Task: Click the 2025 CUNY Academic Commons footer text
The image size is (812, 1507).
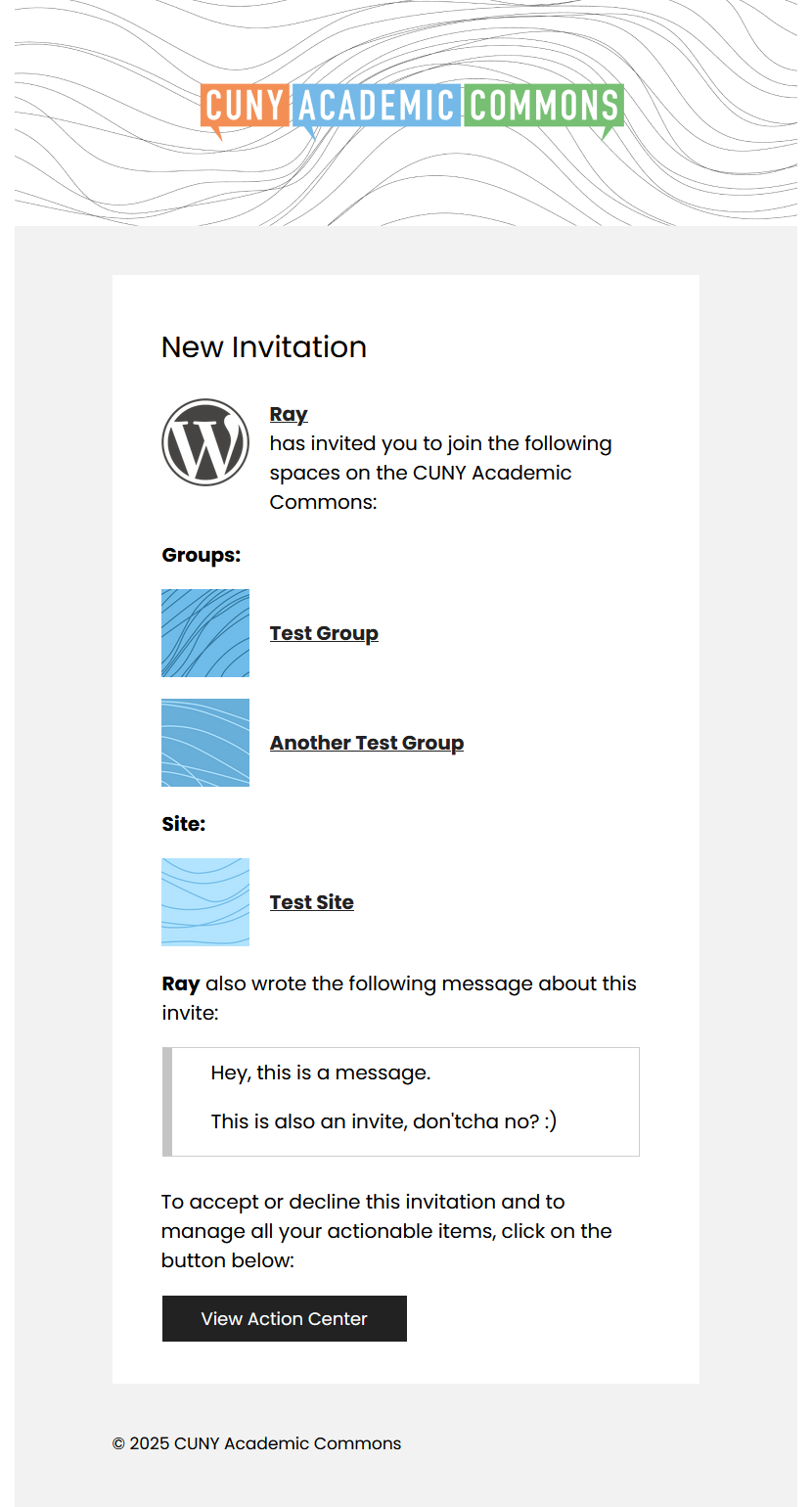Action: click(256, 1443)
